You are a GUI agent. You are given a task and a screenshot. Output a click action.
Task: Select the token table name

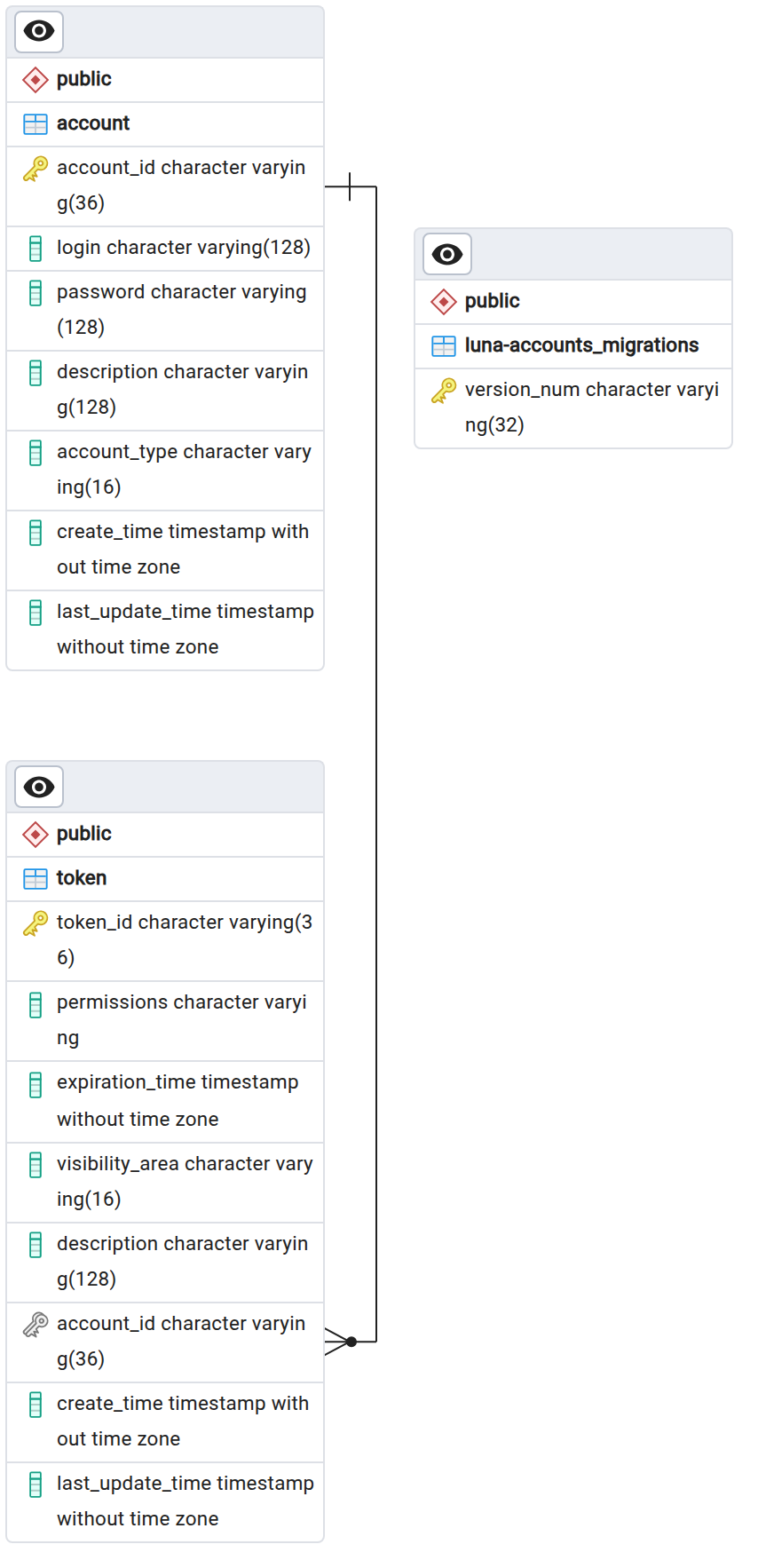(x=82, y=878)
